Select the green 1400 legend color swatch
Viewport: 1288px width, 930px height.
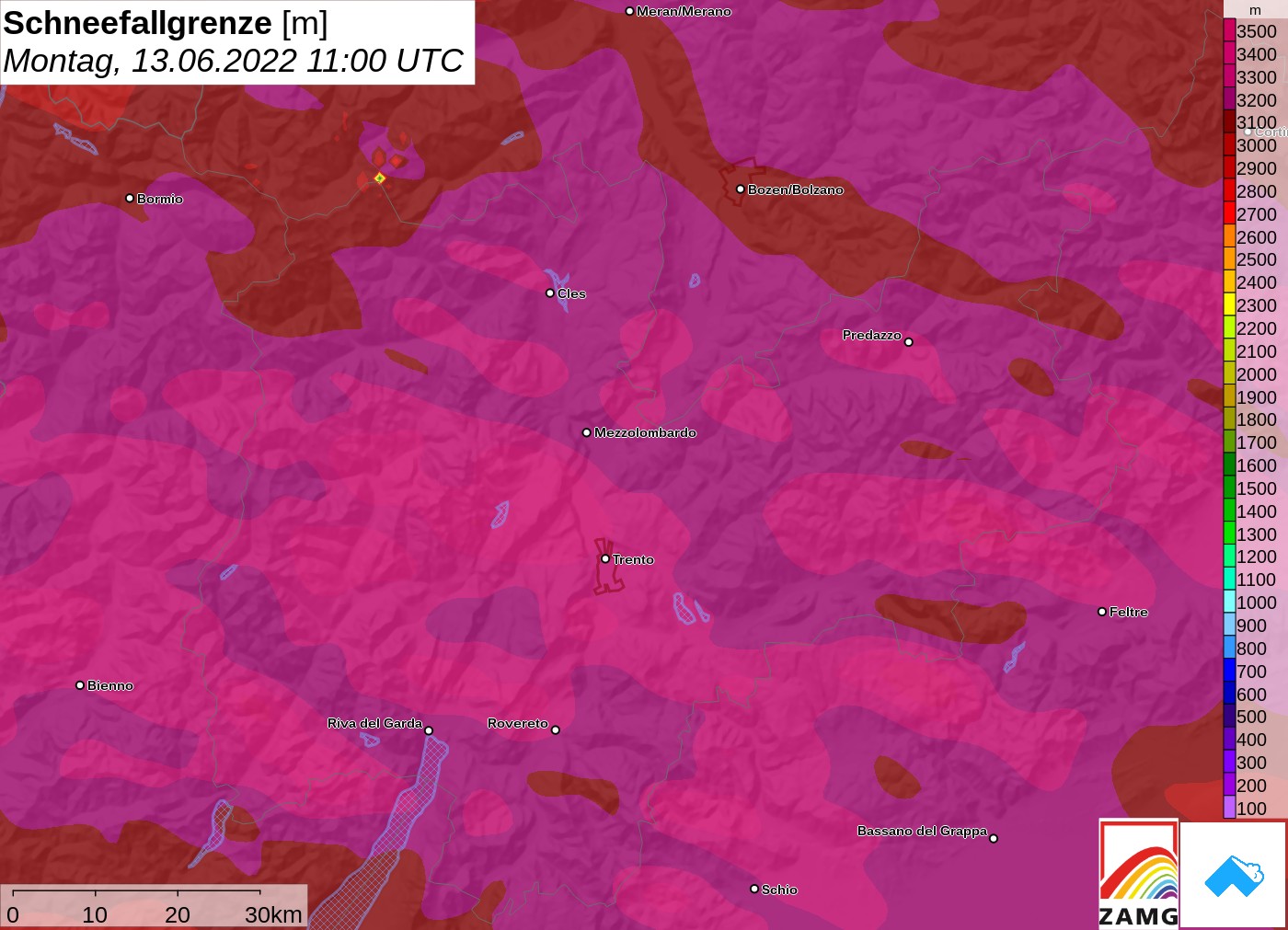[x=1229, y=511]
